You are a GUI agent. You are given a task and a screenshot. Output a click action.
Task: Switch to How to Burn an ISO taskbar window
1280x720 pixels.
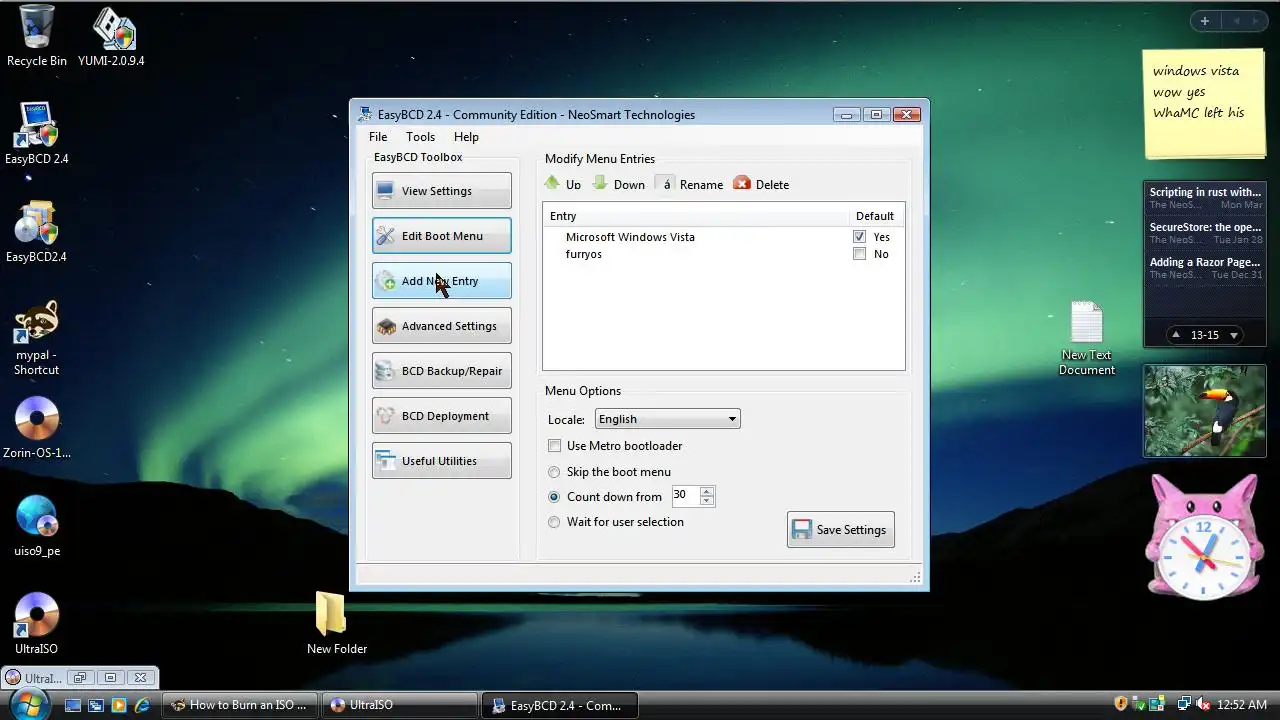coord(240,705)
